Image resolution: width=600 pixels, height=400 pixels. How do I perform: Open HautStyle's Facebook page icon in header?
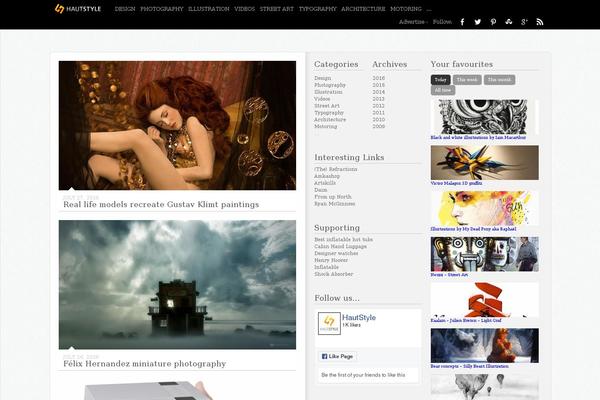[462, 22]
